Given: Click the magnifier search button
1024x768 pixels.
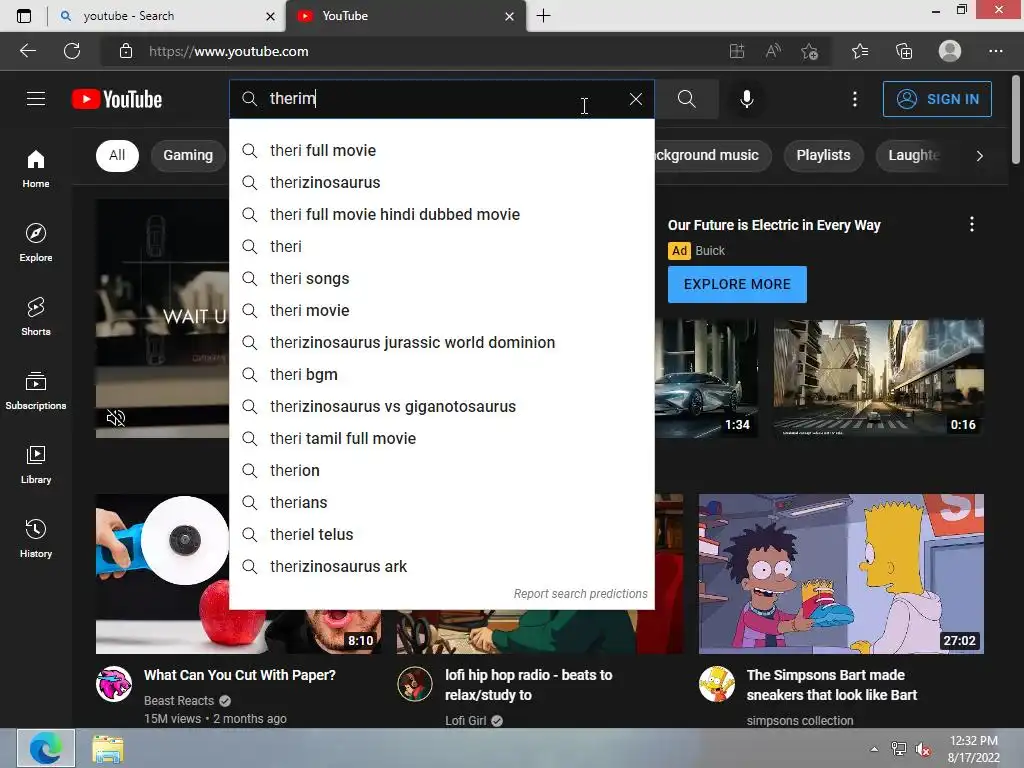Looking at the screenshot, I should click(x=686, y=99).
